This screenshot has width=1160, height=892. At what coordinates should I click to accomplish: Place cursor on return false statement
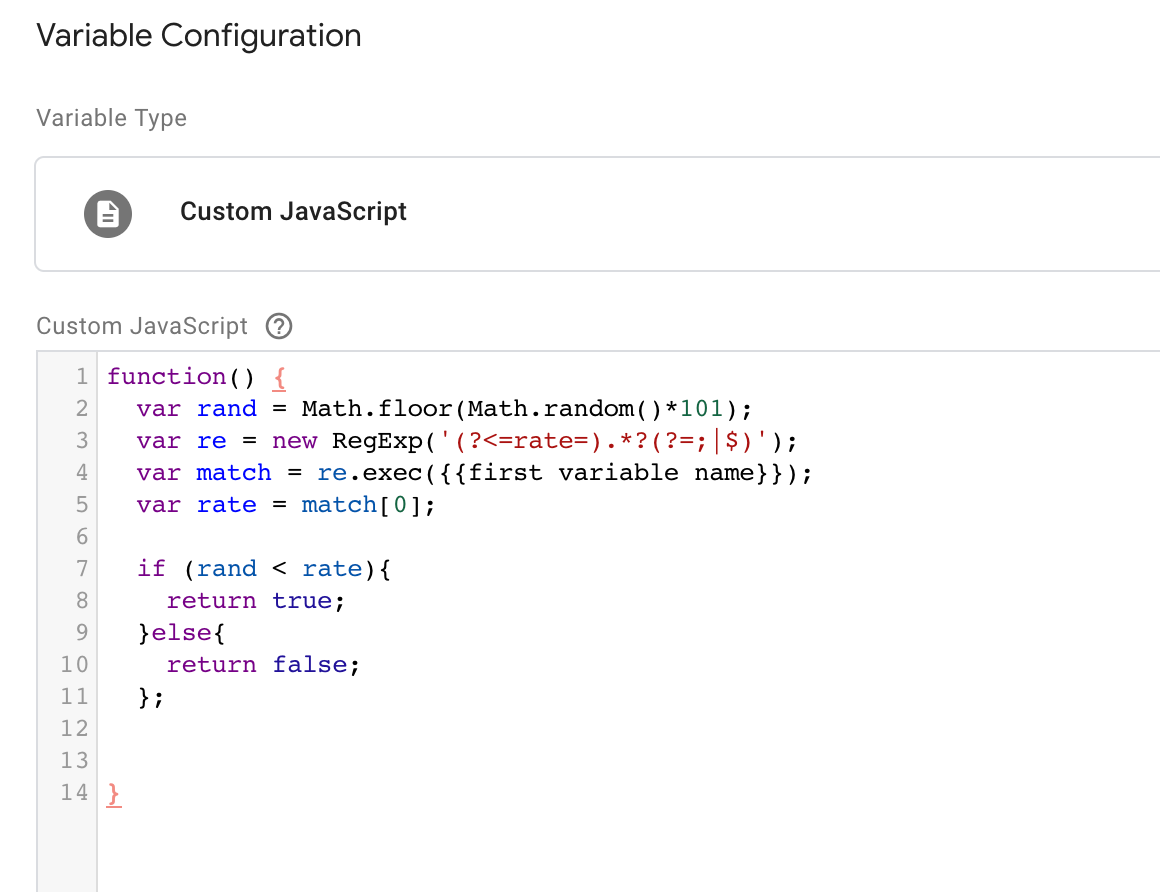[262, 665]
